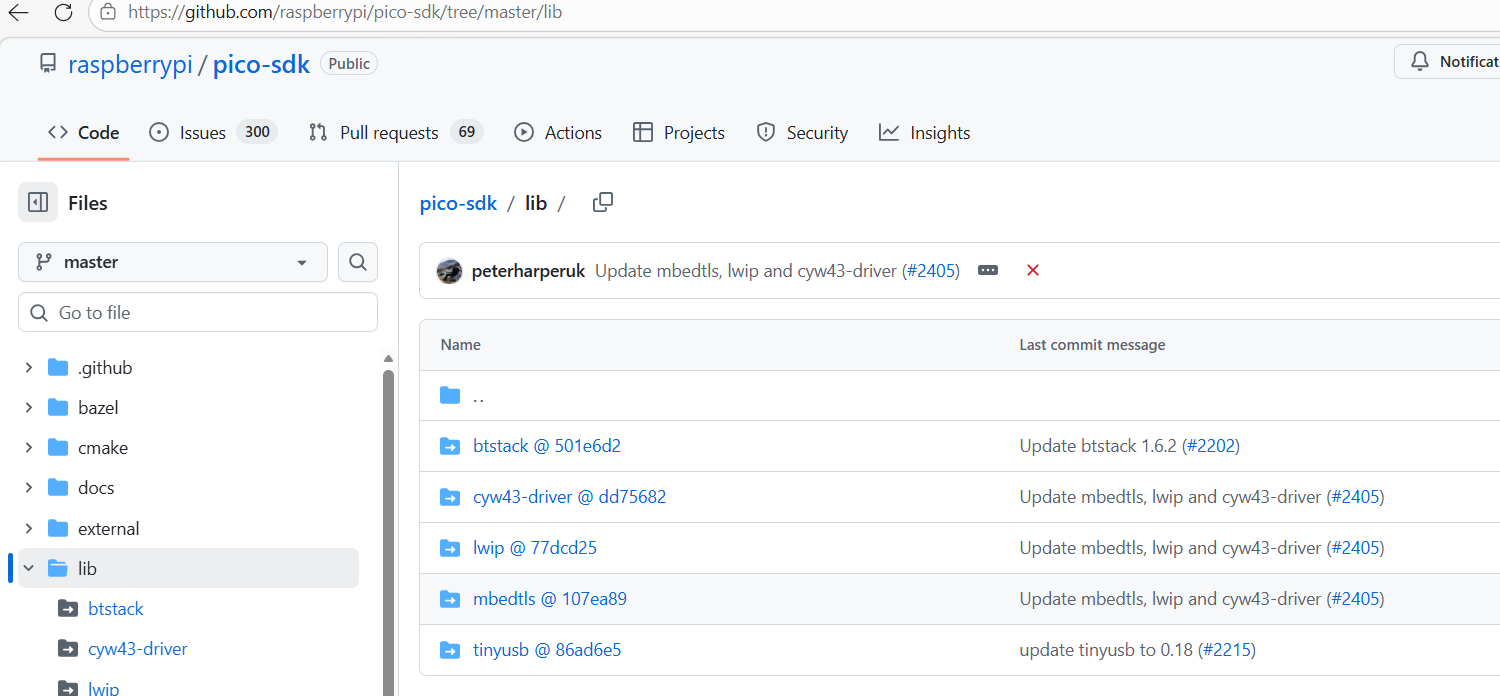The width and height of the screenshot is (1500, 696).
Task: Expand commit message with ellipsis button
Action: click(988, 271)
